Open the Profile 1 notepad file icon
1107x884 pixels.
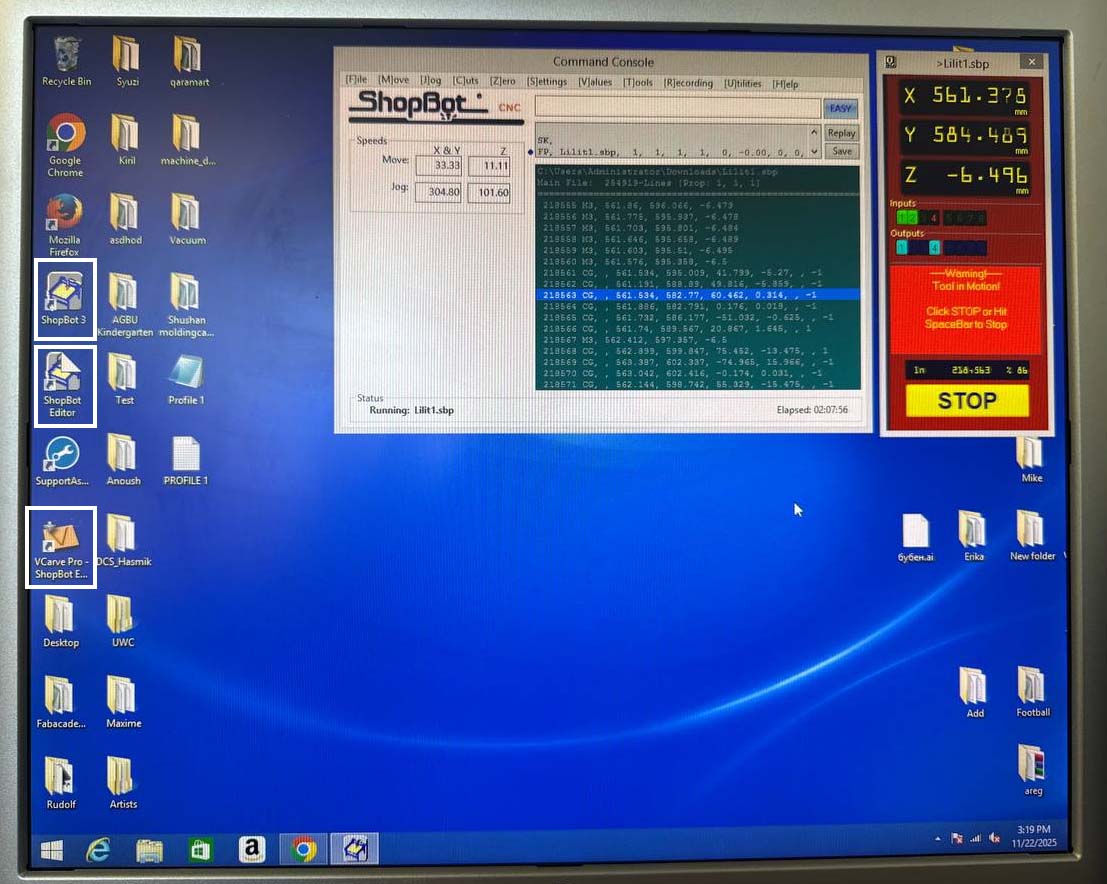coord(185,377)
